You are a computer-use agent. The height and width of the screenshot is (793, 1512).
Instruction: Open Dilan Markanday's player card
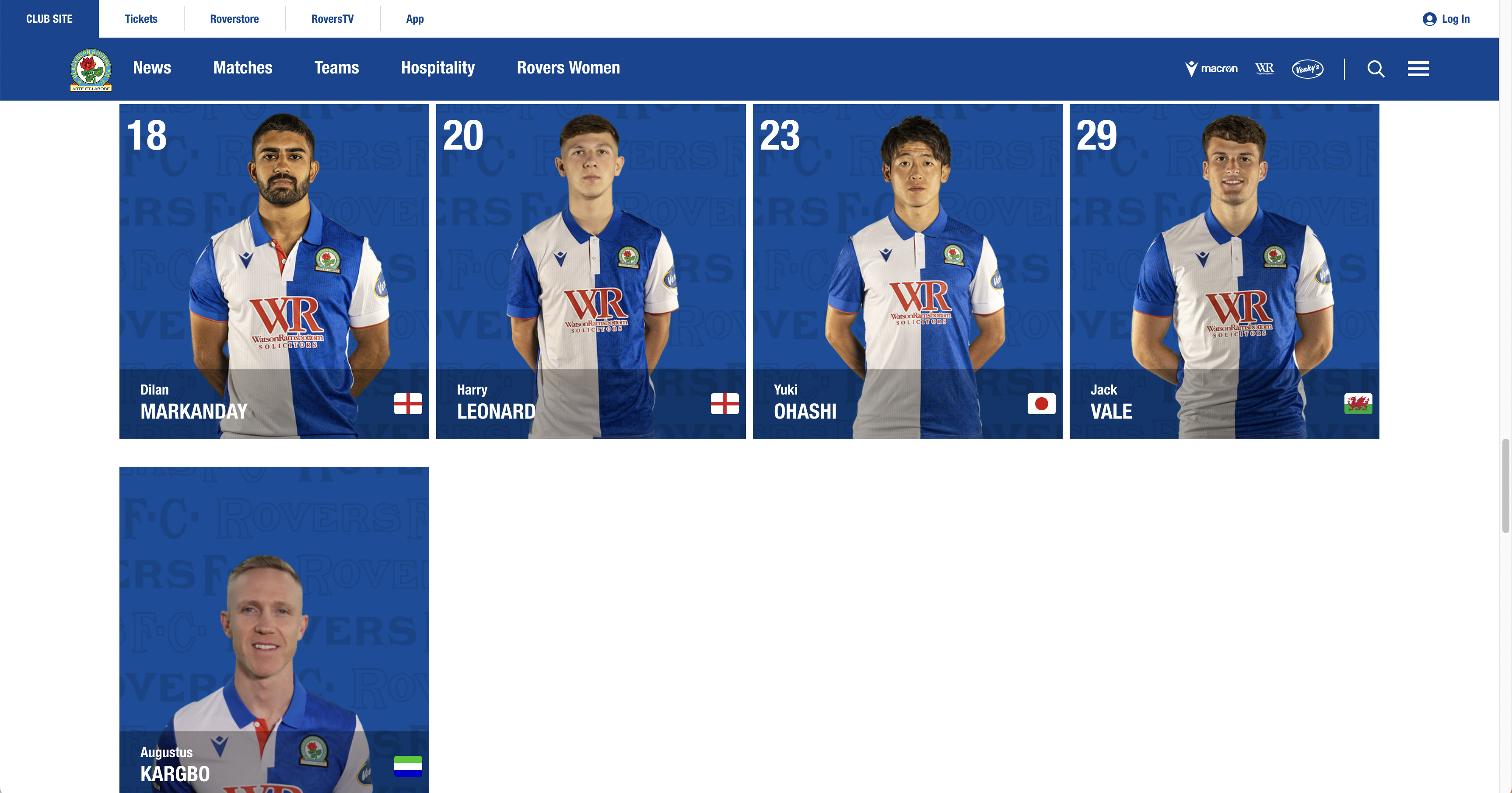click(x=274, y=271)
